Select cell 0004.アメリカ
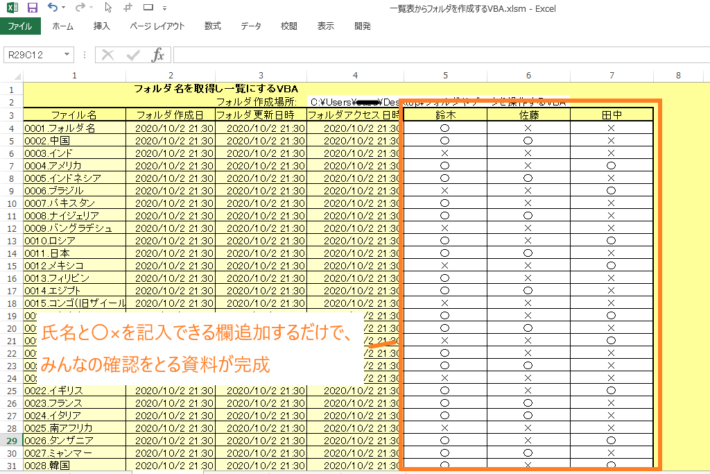Screen dimensions: 710x474 (74, 166)
